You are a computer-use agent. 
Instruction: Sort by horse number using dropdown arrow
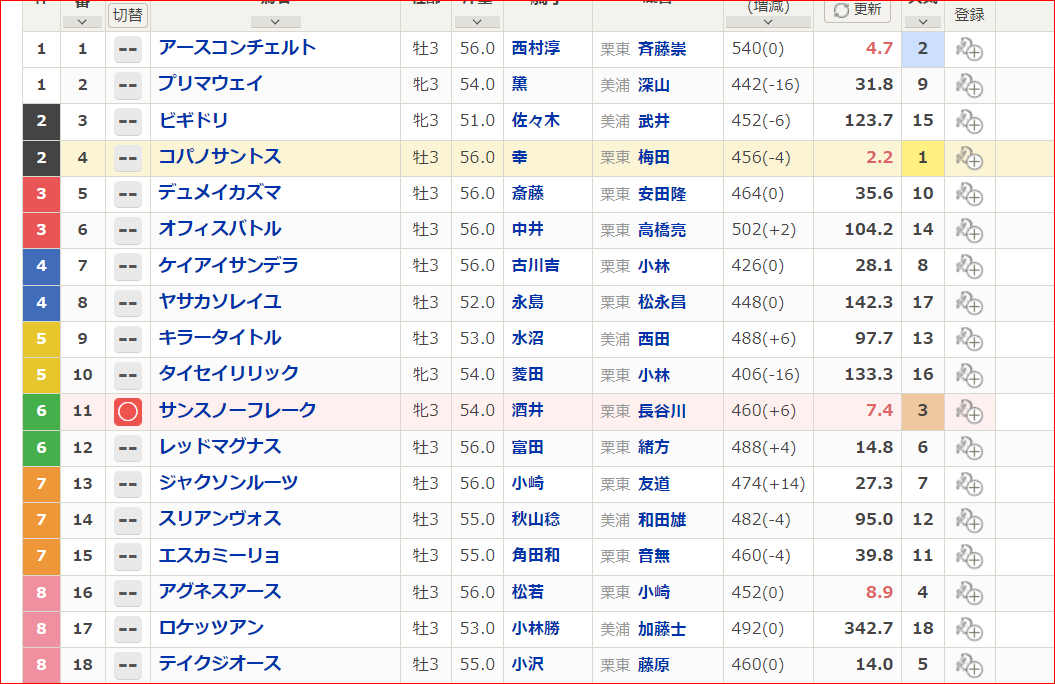tap(82, 21)
